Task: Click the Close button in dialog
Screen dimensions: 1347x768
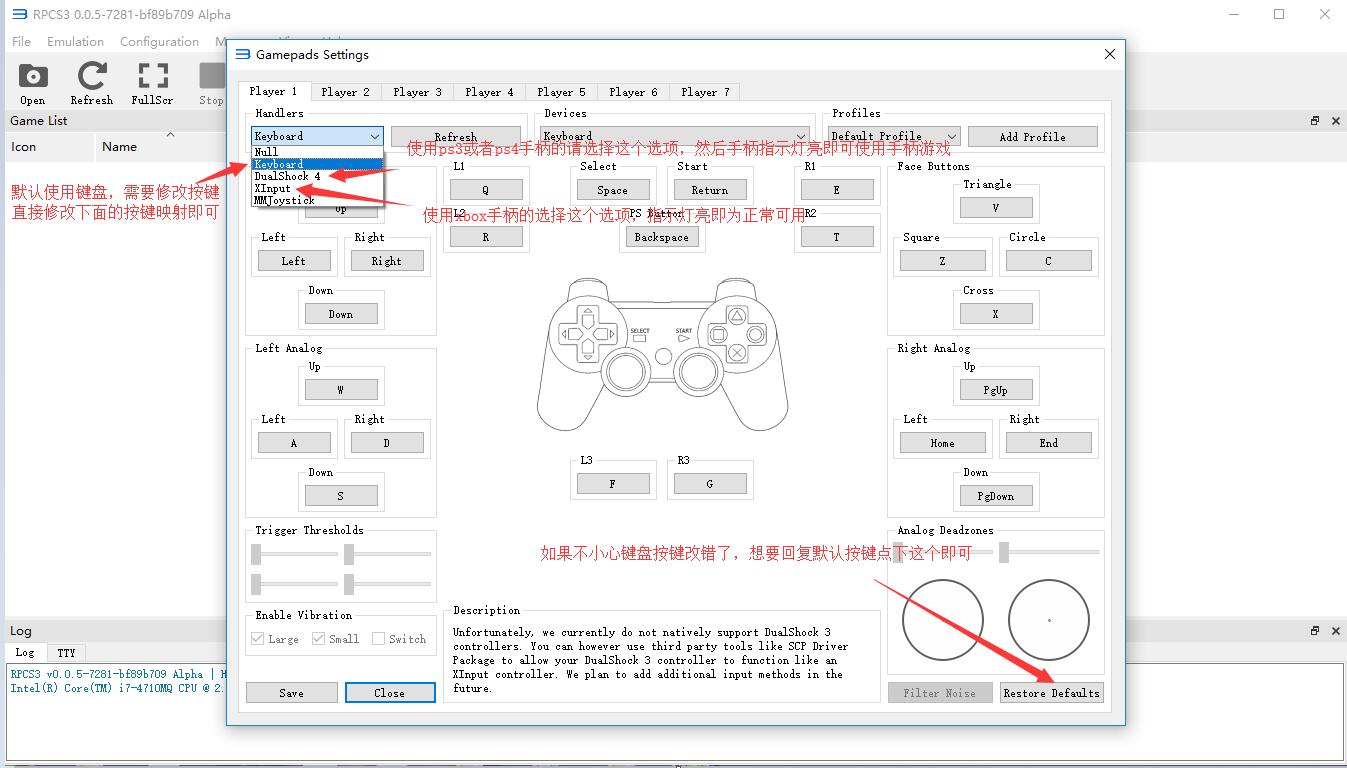Action: (x=390, y=693)
